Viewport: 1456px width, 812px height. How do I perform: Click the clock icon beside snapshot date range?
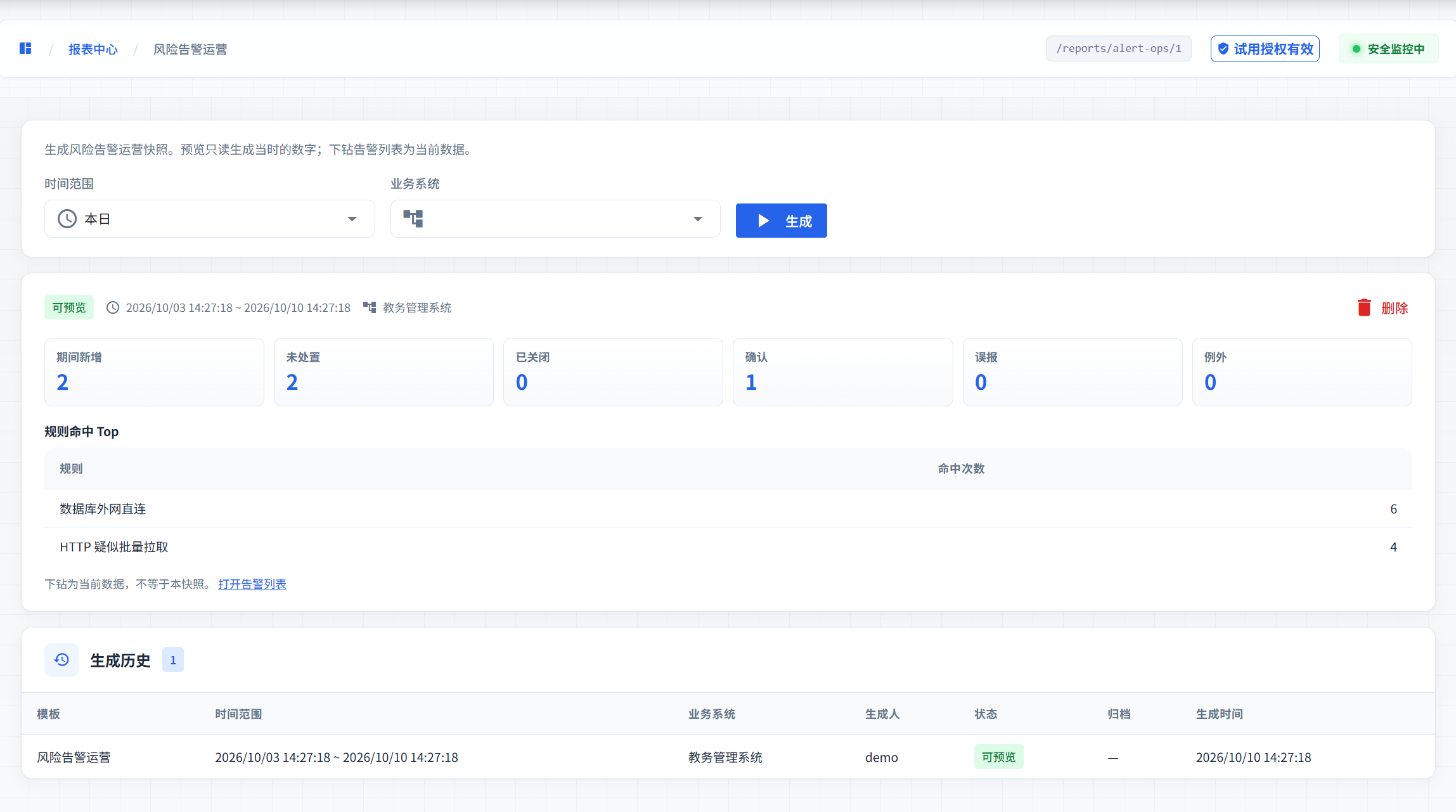click(x=113, y=307)
